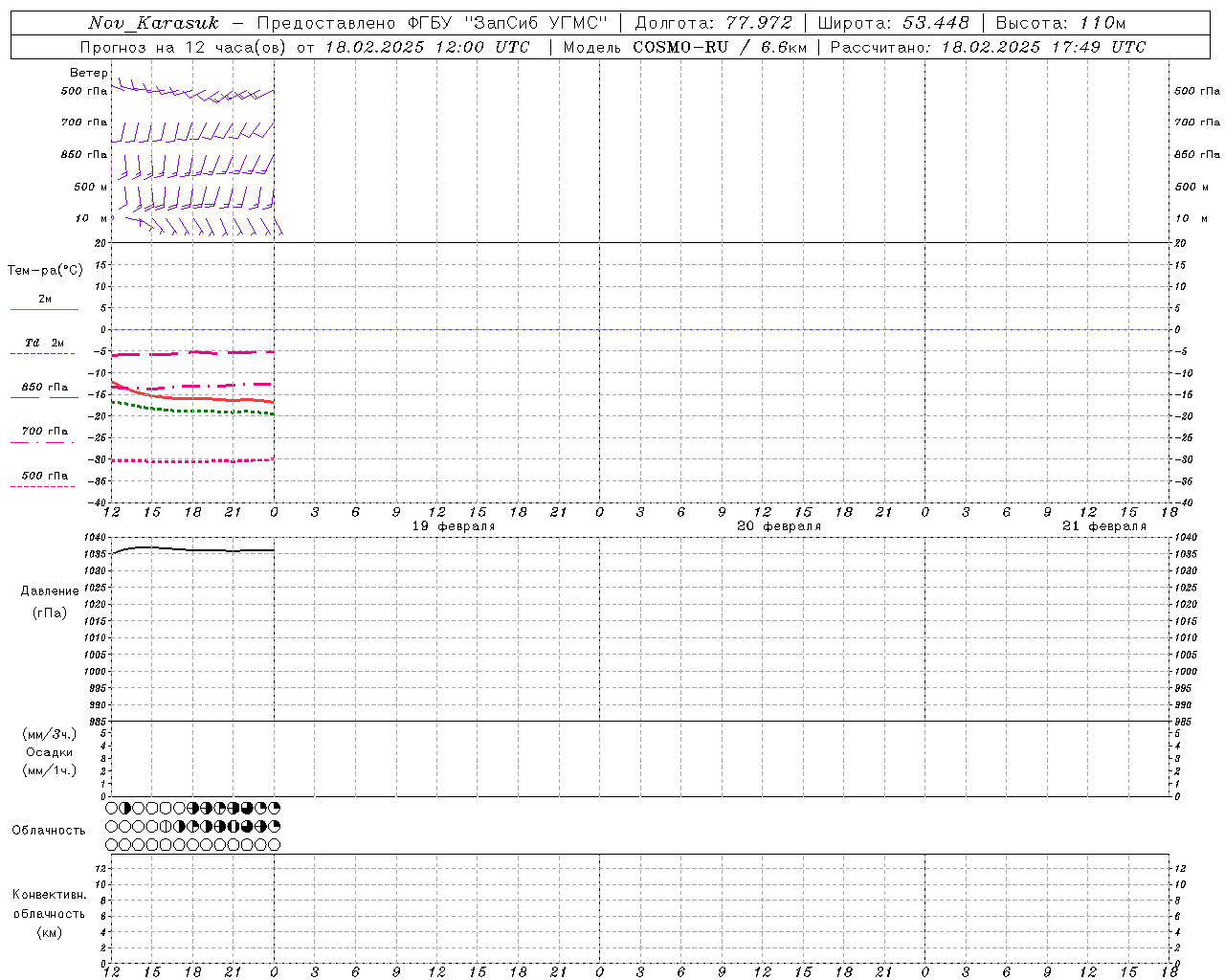Click the elevation label Высота: 110м
This screenshot has width=1225, height=980.
[1060, 23]
